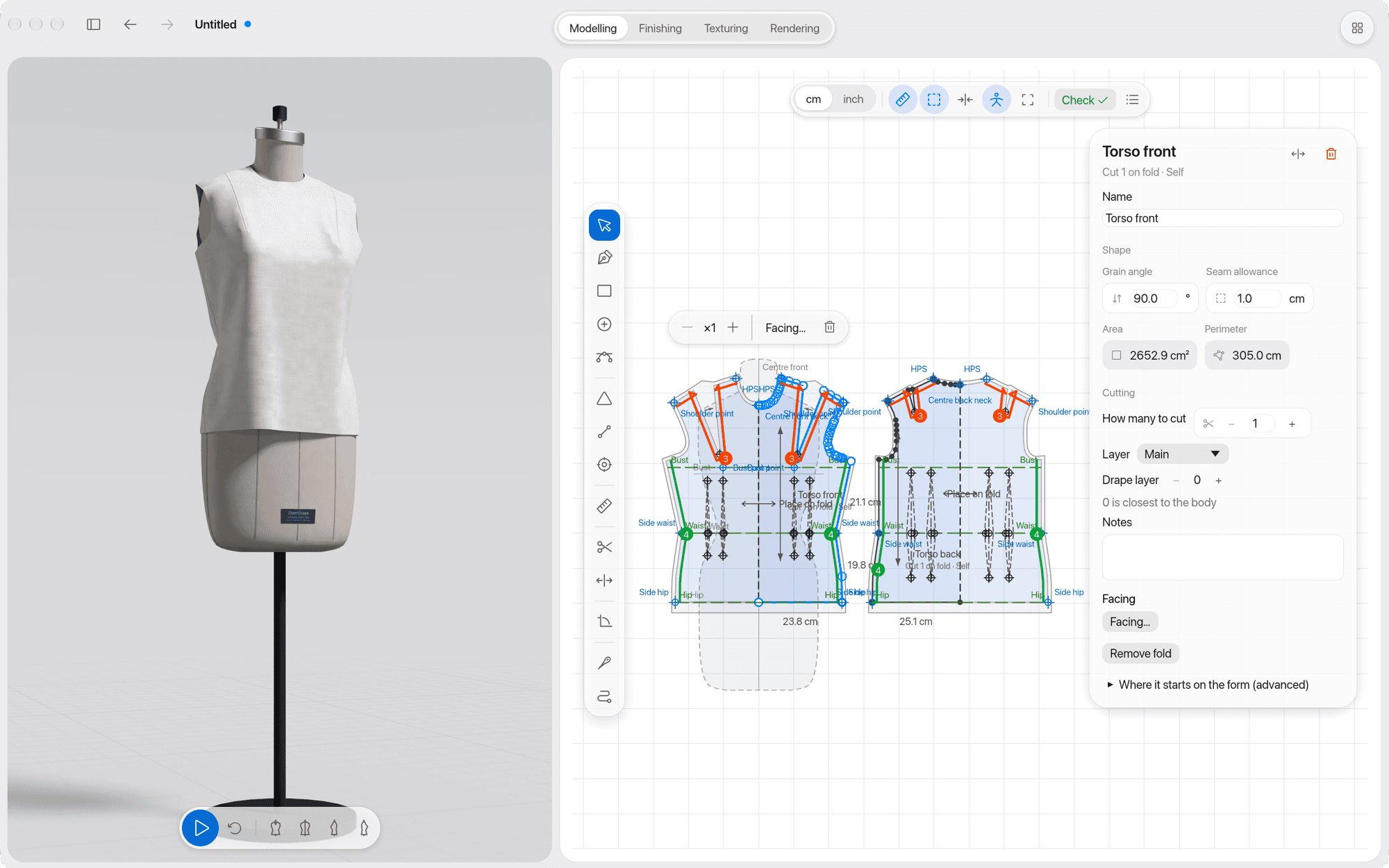The image size is (1389, 868).
Task: Click the fit-to-screen icon
Action: [x=1028, y=100]
